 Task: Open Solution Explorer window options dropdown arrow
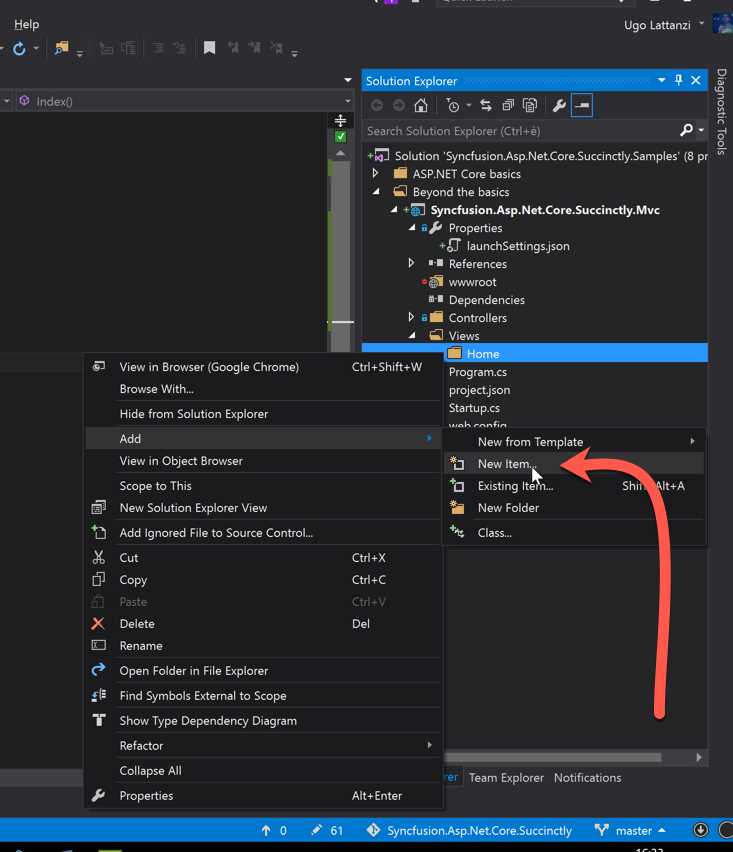tap(661, 80)
